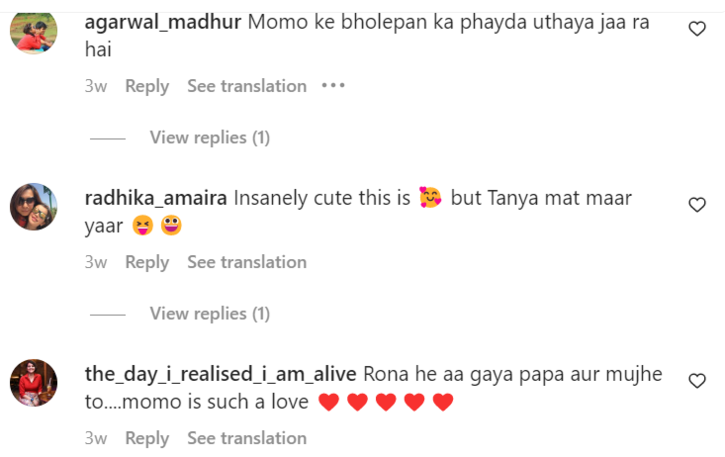Click the 3w timestamp on radhika_amaira's comment

coord(96,262)
